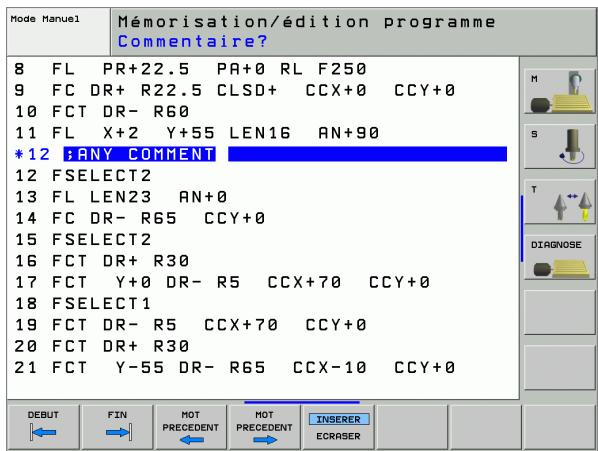Select line 15 FSELECT2
This screenshot has width=598, height=451.
[x=83, y=240]
